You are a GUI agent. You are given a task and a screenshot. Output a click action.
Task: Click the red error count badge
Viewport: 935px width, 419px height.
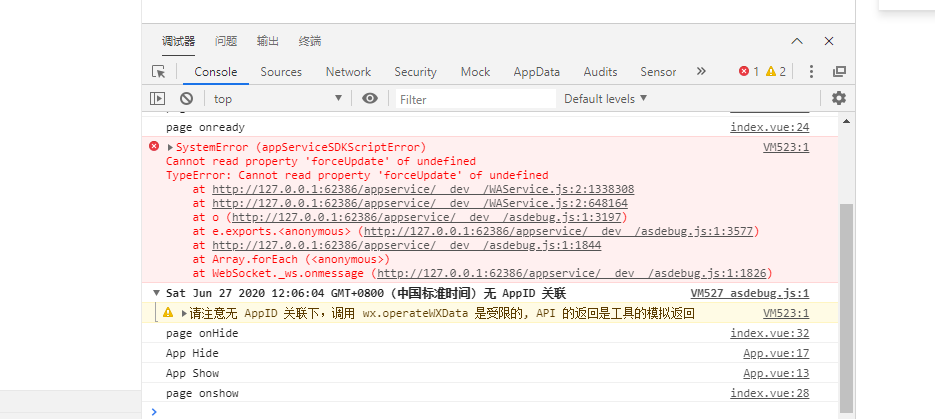coord(749,72)
